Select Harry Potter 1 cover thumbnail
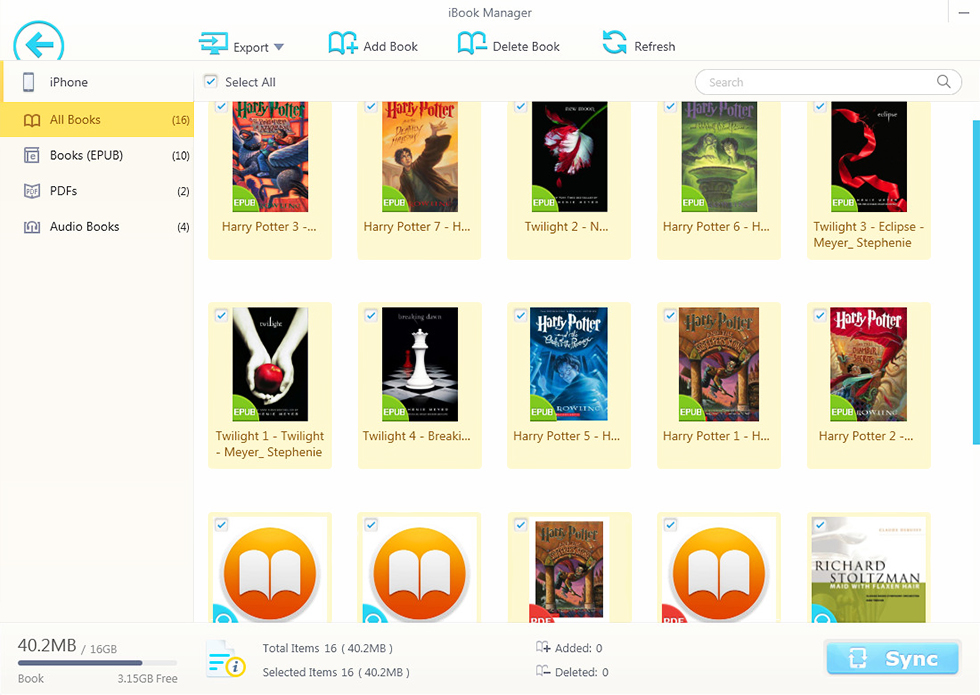The image size is (980, 695). pos(719,364)
